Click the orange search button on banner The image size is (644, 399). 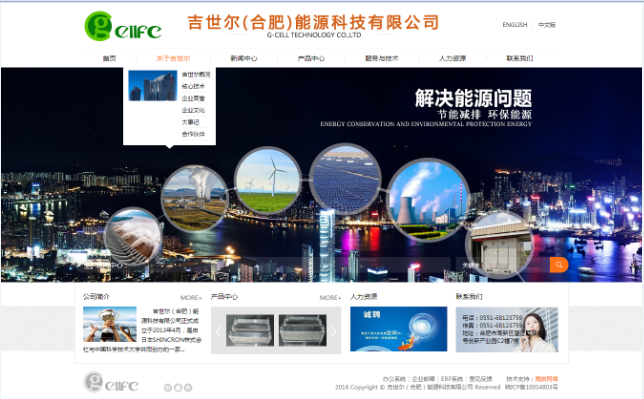[x=559, y=265]
